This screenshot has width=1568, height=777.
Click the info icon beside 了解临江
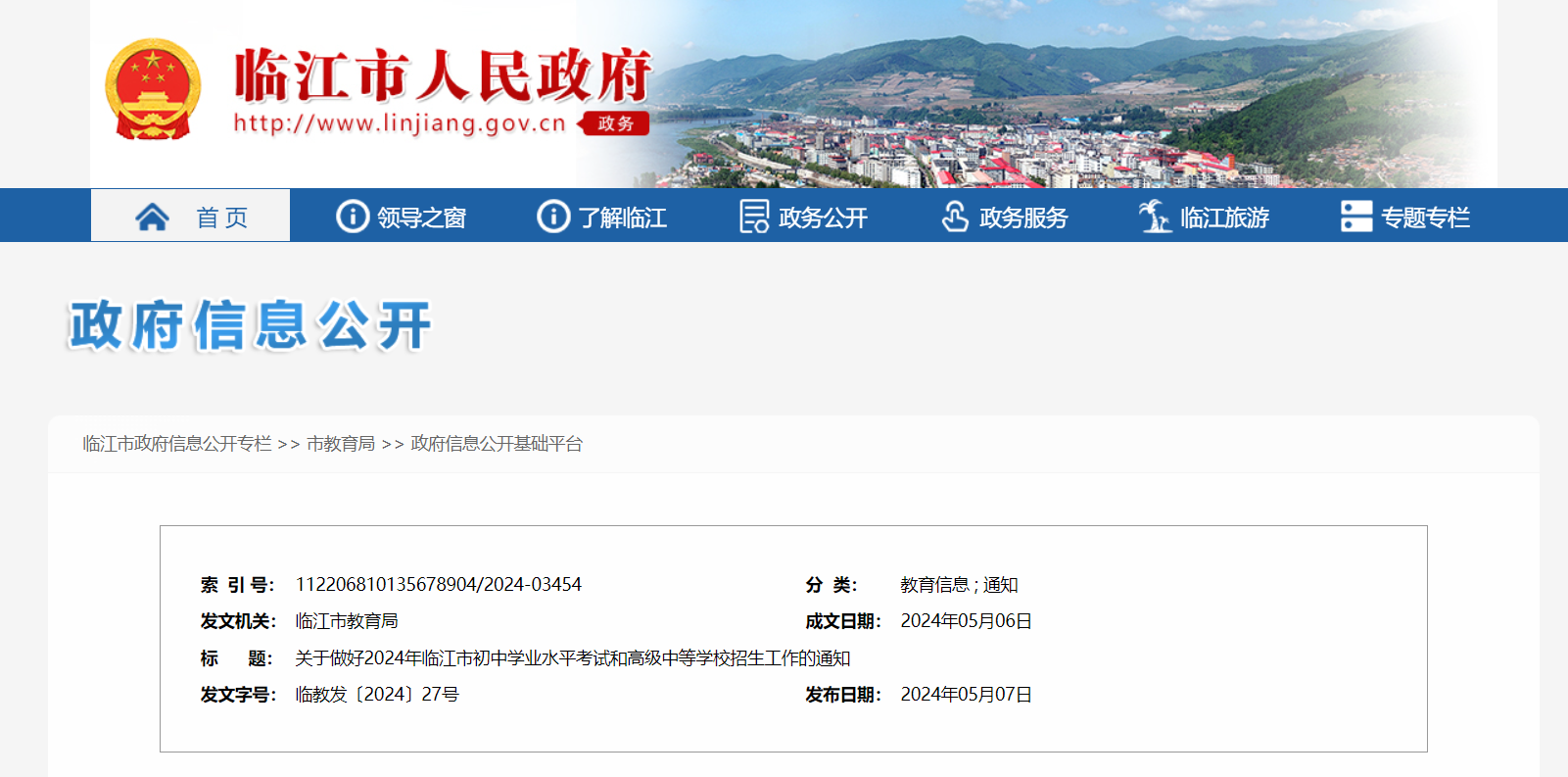click(x=552, y=217)
